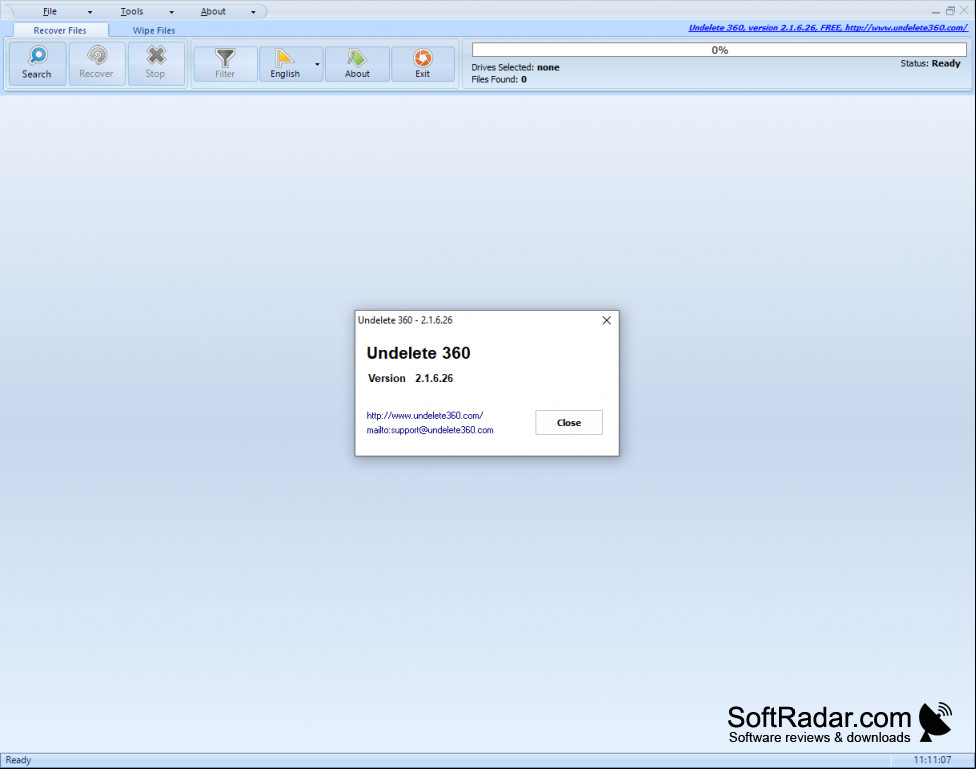Expand the Tools menu dropdown arrow
The width and height of the screenshot is (976, 769).
[171, 12]
